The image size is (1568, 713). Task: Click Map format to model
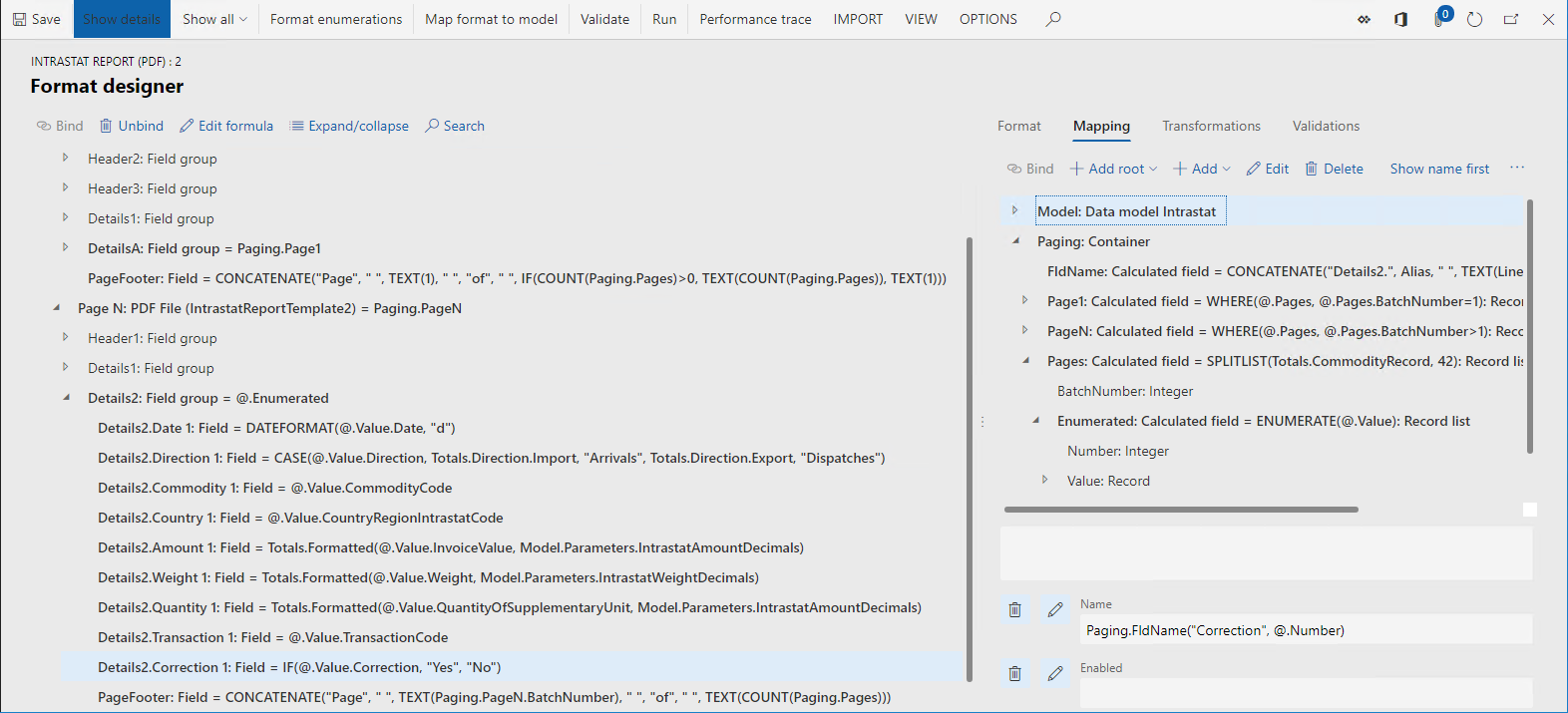491,19
